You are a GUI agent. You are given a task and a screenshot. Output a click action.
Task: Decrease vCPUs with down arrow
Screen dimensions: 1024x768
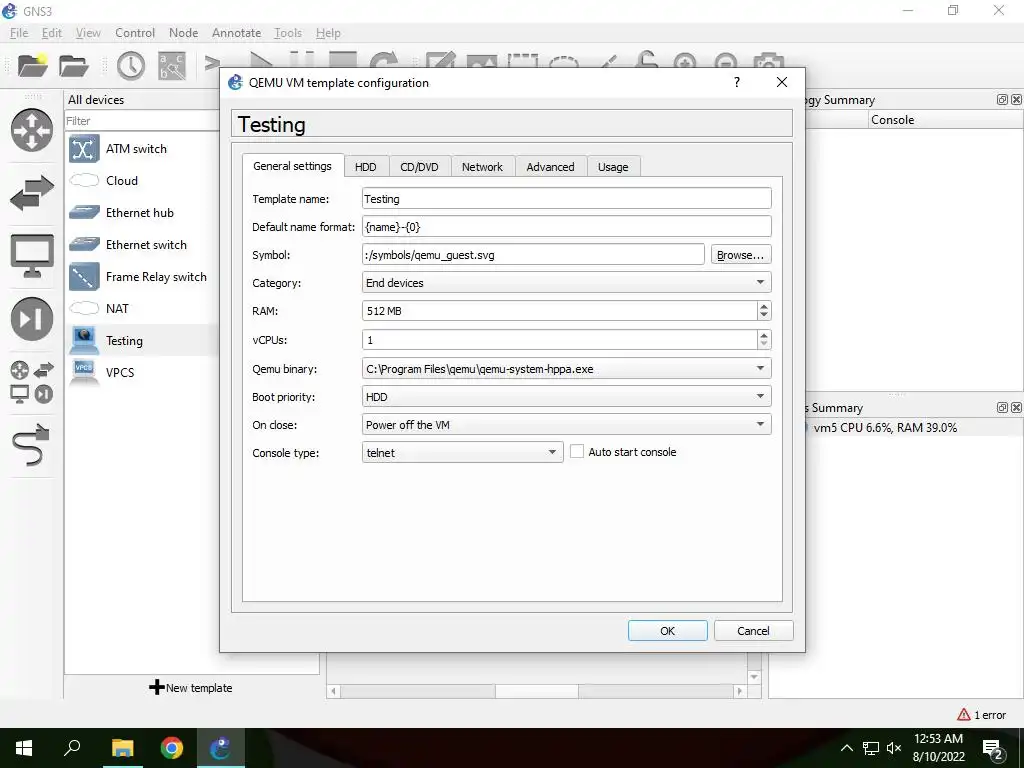tap(763, 344)
